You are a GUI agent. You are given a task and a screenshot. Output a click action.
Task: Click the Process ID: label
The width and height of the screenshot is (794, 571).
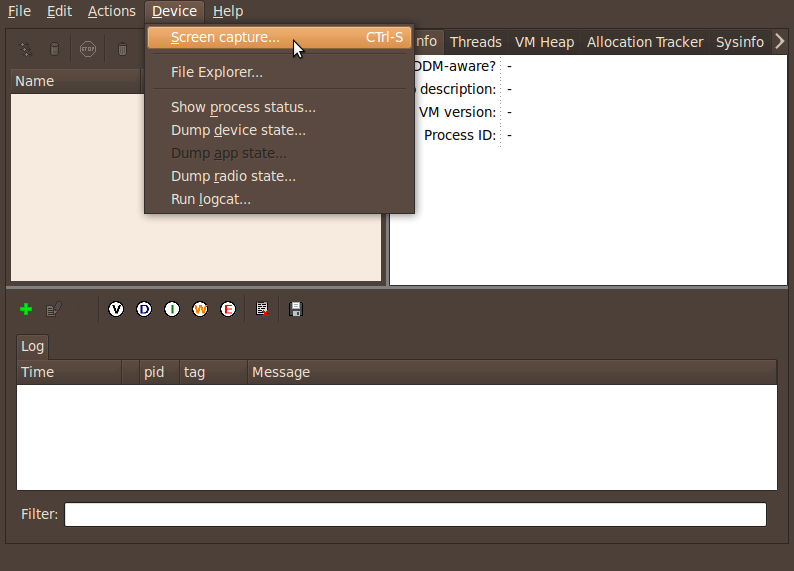pos(460,135)
